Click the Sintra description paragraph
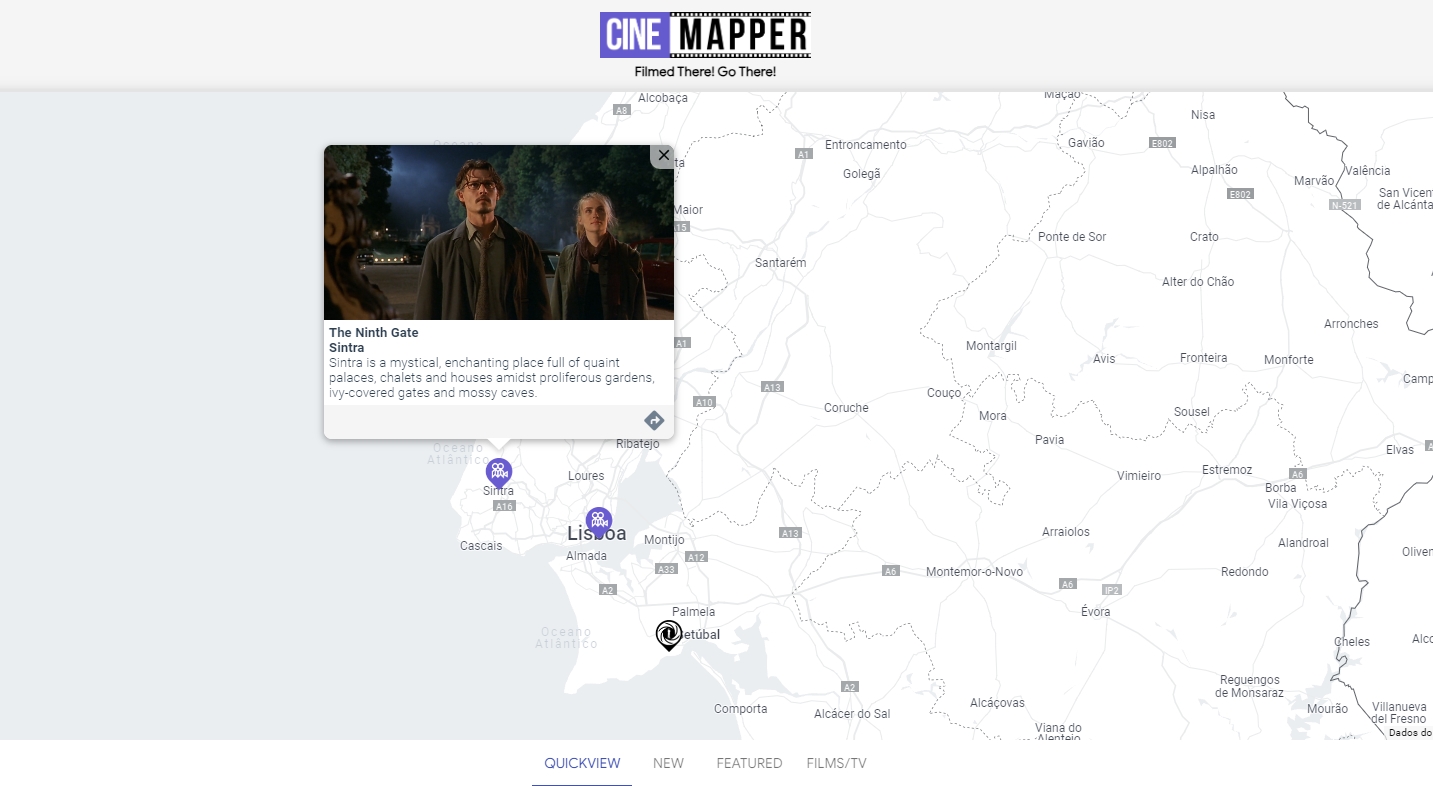Image resolution: width=1433 pixels, height=786 pixels. 492,378
